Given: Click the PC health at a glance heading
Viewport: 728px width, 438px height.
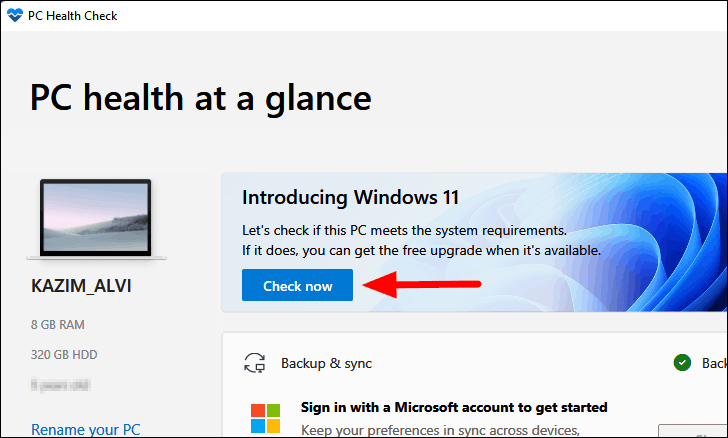Looking at the screenshot, I should [201, 98].
